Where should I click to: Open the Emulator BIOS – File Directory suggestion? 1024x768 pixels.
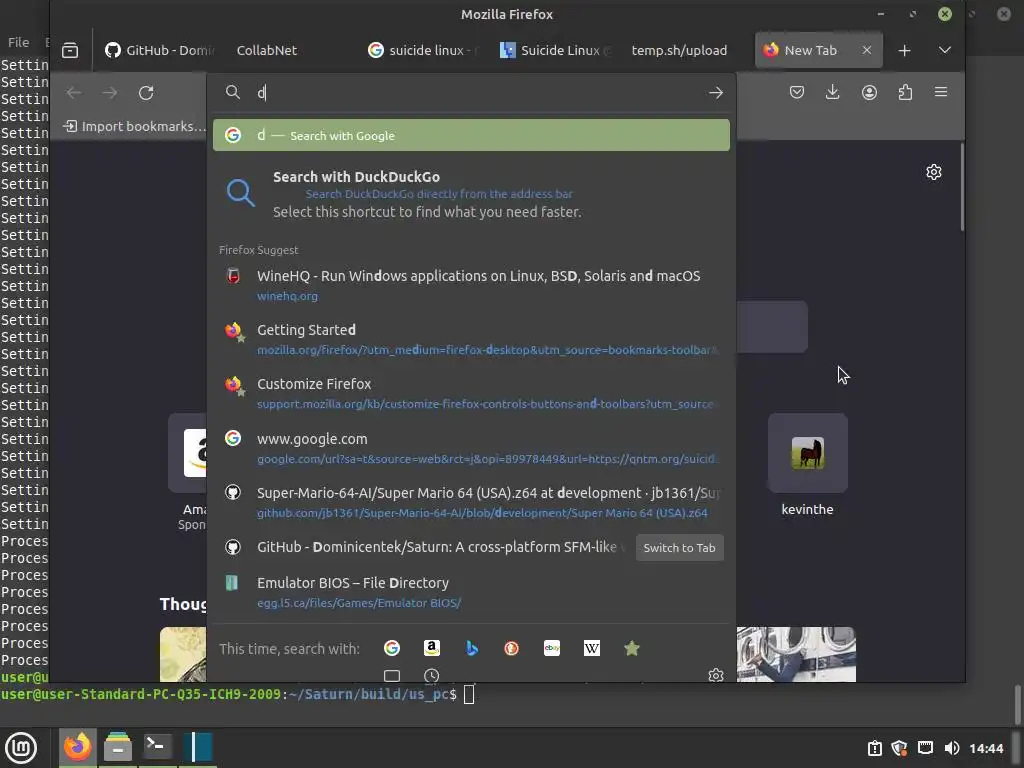click(x=472, y=592)
